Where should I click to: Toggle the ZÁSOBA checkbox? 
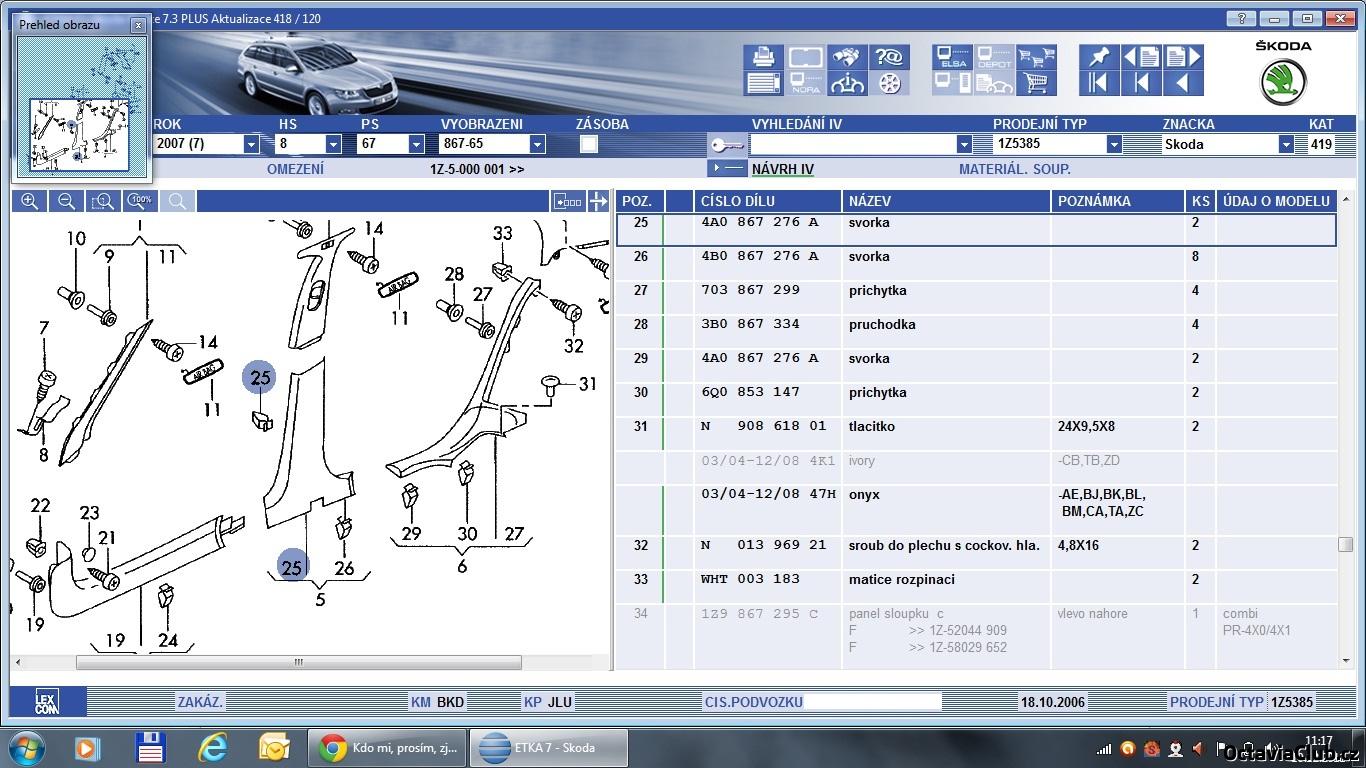point(589,144)
